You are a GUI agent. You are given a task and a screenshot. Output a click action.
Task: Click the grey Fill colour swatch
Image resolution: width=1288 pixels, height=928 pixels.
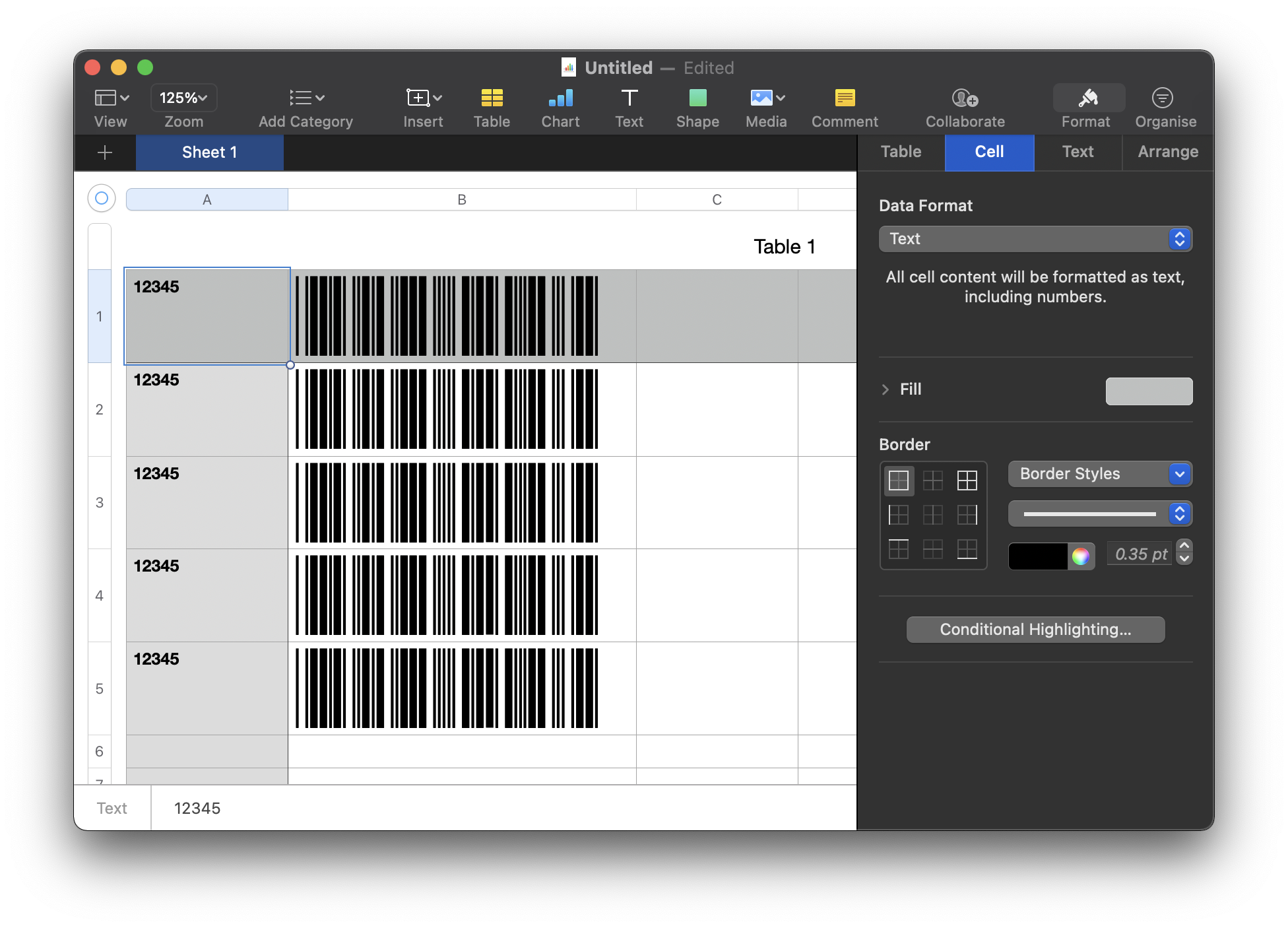(1149, 391)
